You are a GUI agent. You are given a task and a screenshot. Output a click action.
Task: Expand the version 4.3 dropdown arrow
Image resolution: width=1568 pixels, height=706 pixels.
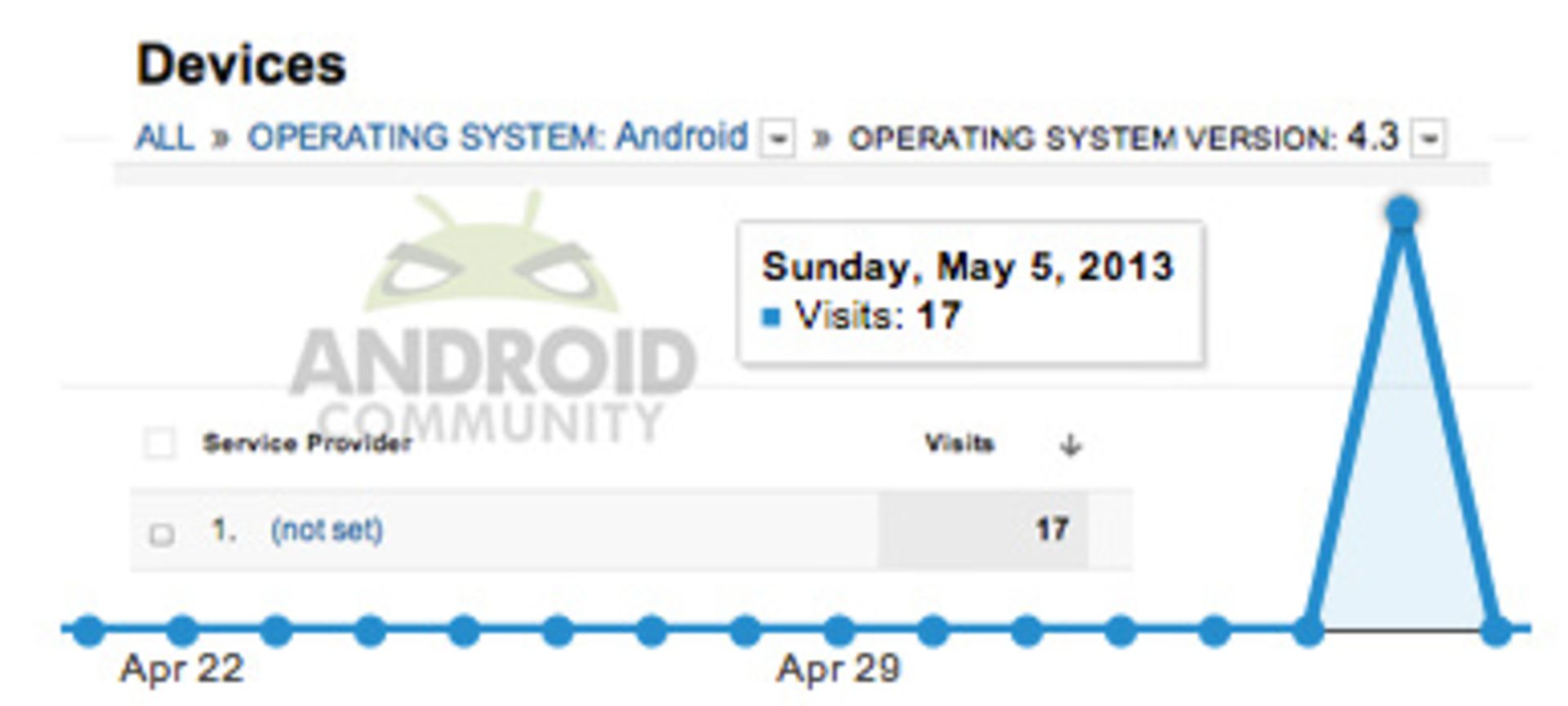tap(1429, 139)
